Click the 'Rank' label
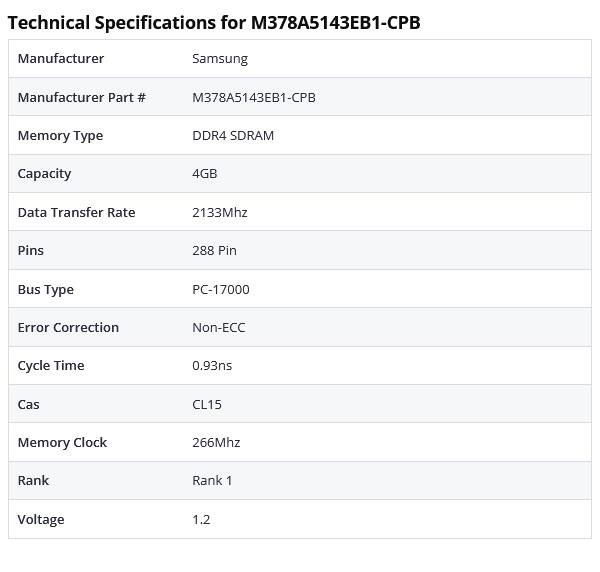600x572 pixels. coord(33,480)
